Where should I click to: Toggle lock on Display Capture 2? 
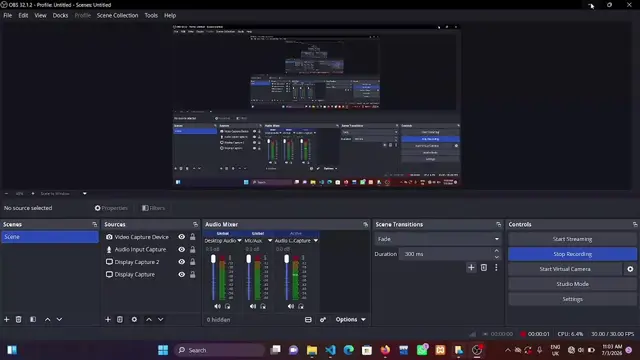[193, 262]
